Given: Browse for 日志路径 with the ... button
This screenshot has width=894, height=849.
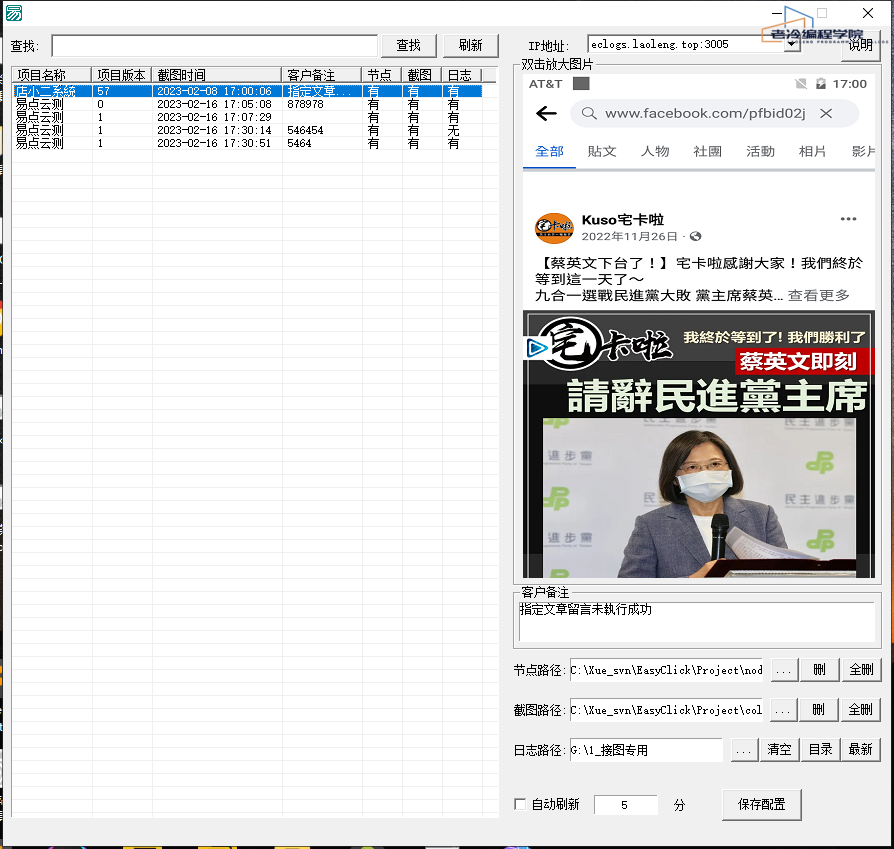Looking at the screenshot, I should tap(743, 750).
